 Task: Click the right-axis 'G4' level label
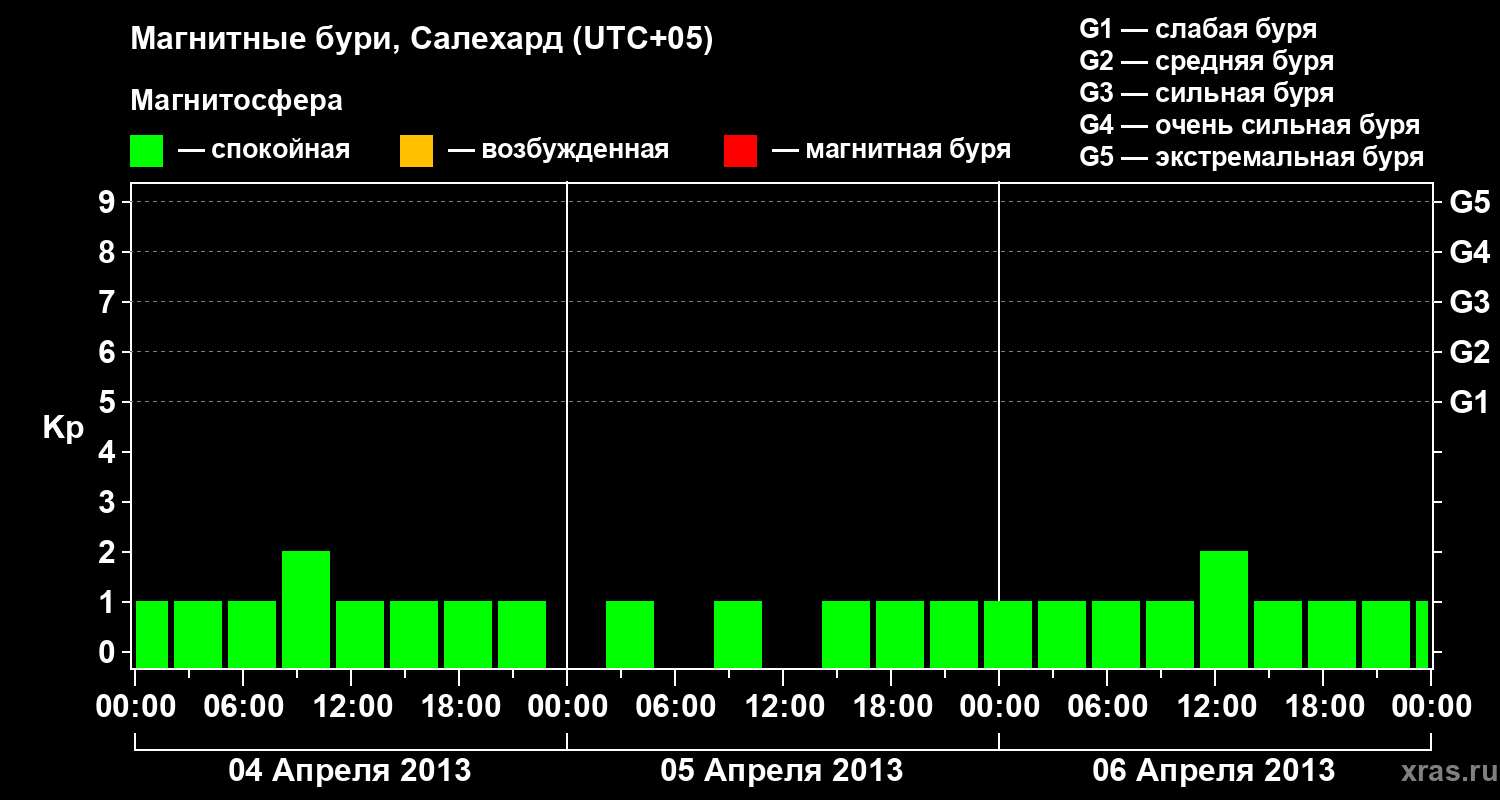pyautogui.click(x=1470, y=252)
